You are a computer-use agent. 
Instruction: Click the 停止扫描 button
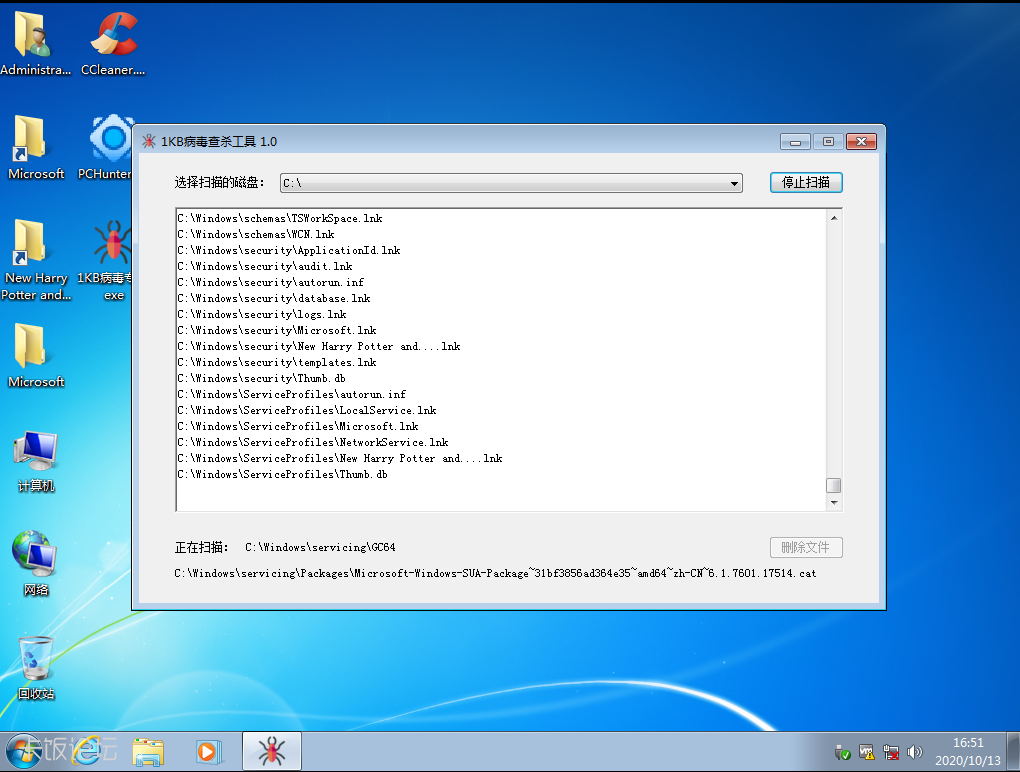click(x=806, y=183)
